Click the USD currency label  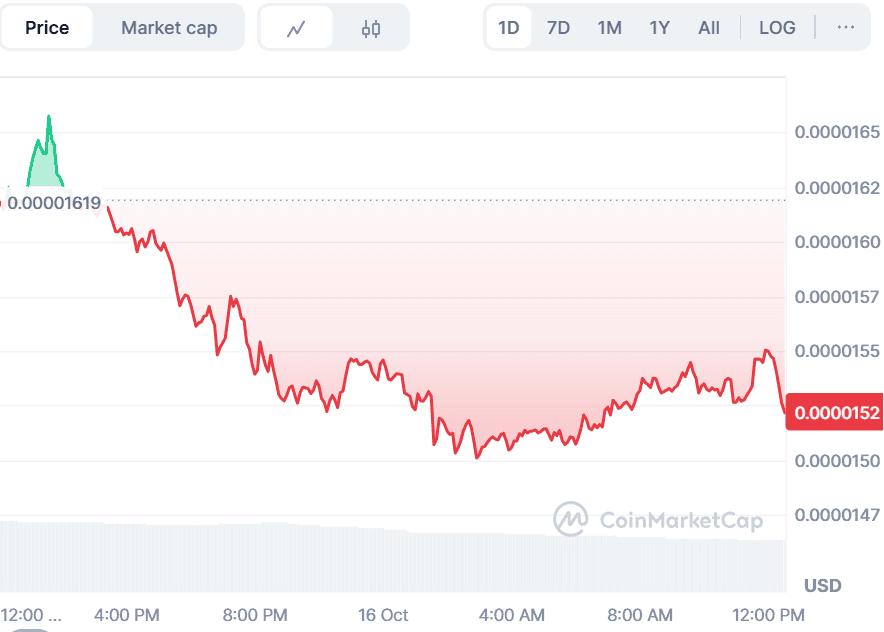pyautogui.click(x=823, y=585)
